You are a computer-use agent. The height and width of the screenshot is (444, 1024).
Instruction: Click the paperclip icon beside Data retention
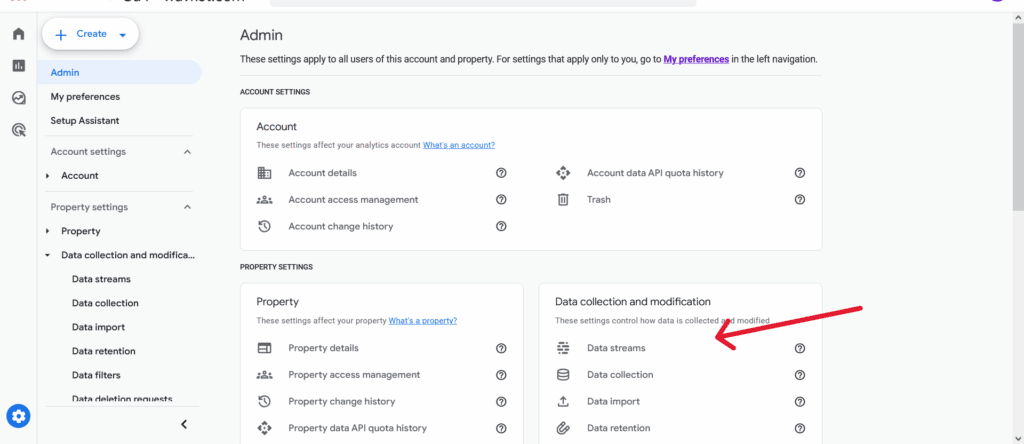[563, 428]
